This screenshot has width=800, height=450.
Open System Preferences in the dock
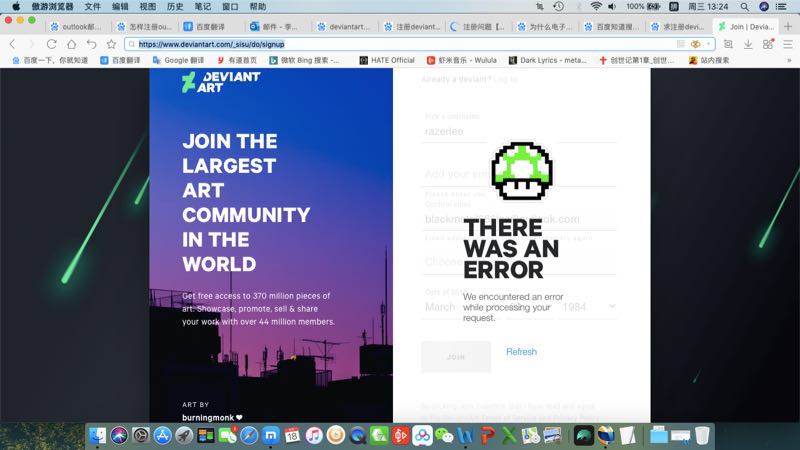pyautogui.click(x=141, y=436)
